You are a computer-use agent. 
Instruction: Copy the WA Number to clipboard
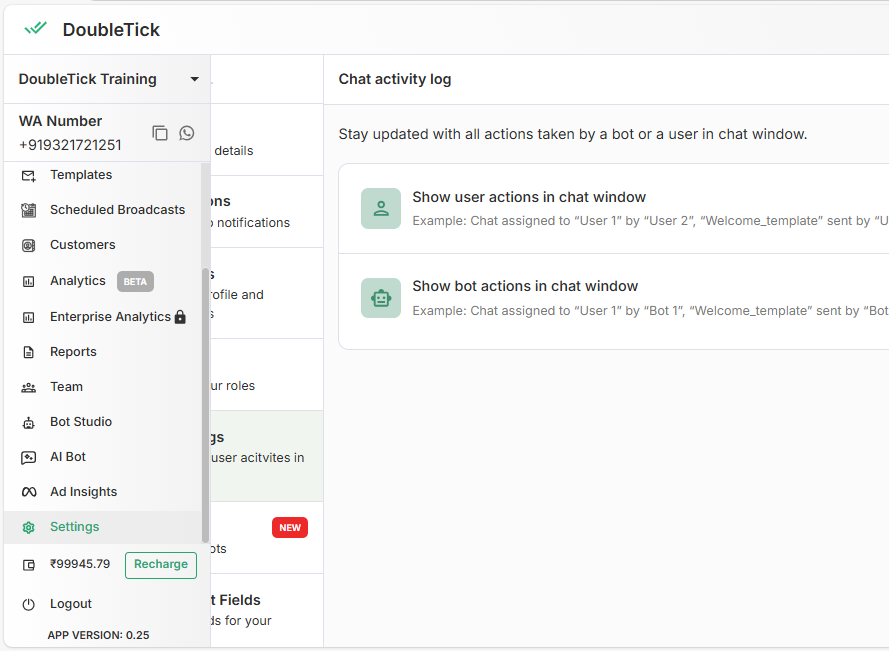[160, 133]
